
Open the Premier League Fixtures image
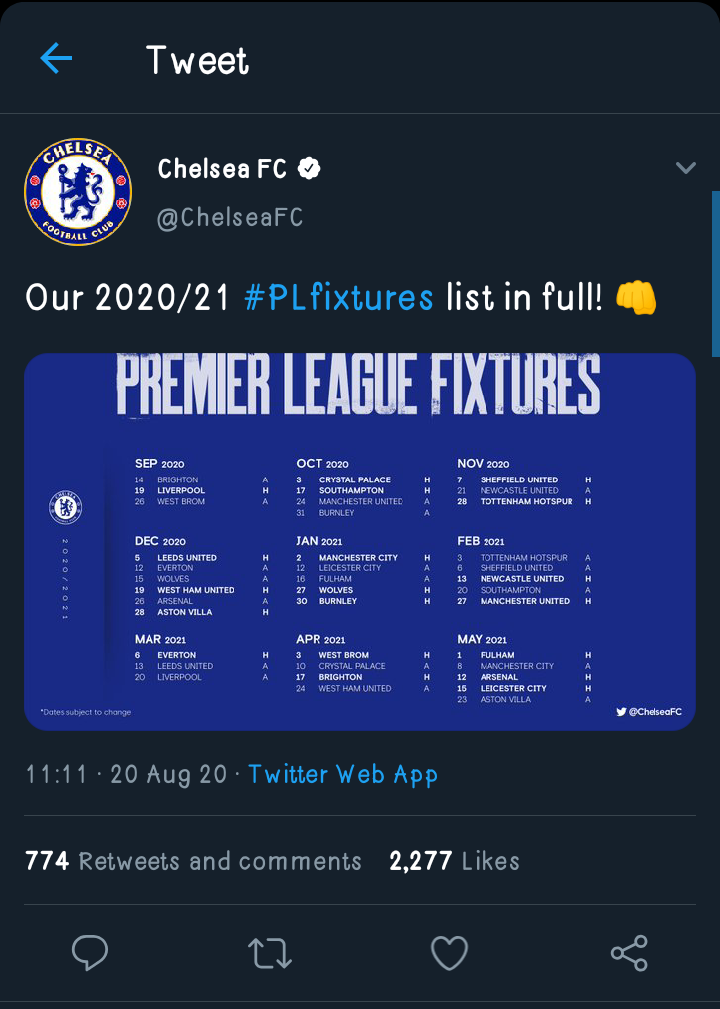(360, 541)
